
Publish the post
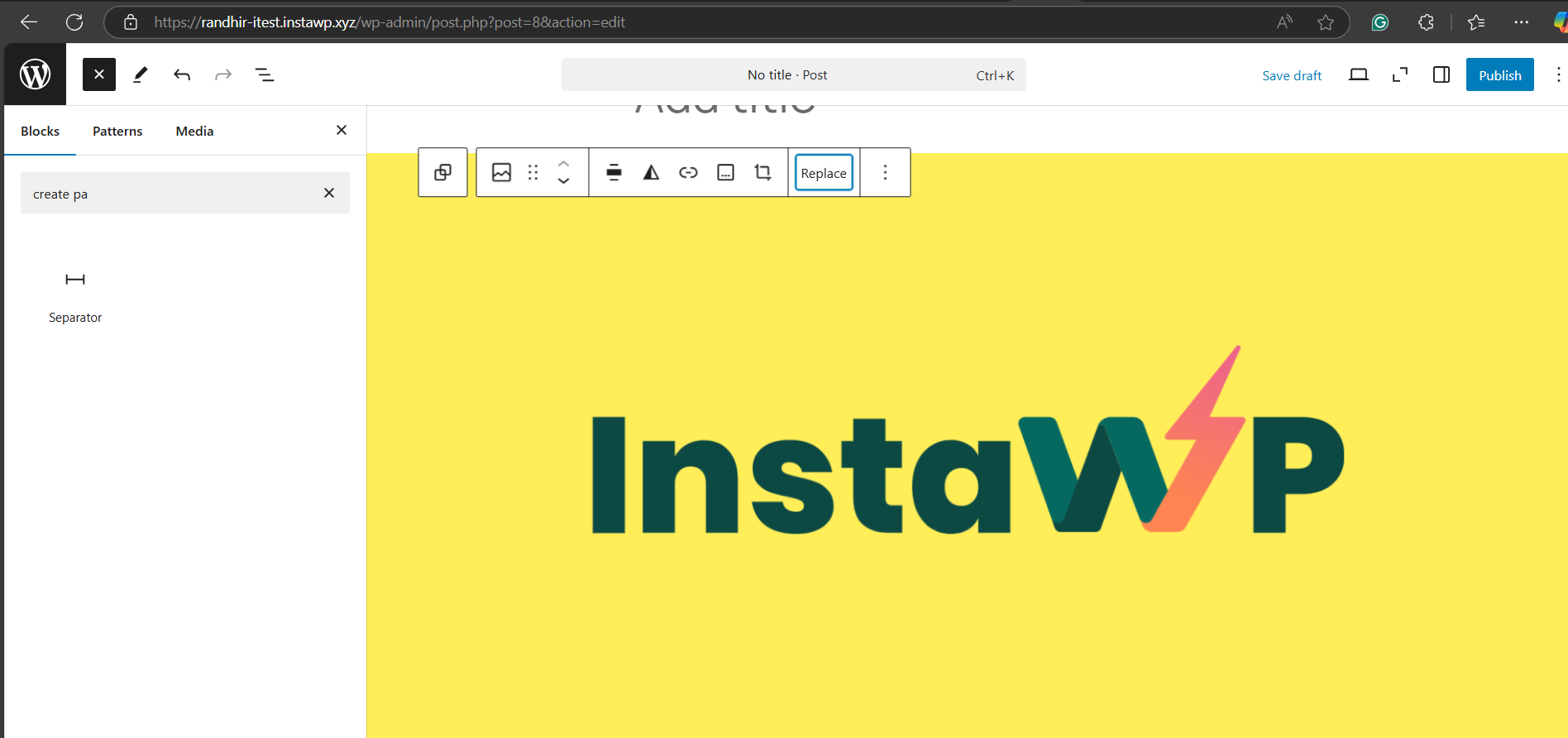pyautogui.click(x=1500, y=74)
